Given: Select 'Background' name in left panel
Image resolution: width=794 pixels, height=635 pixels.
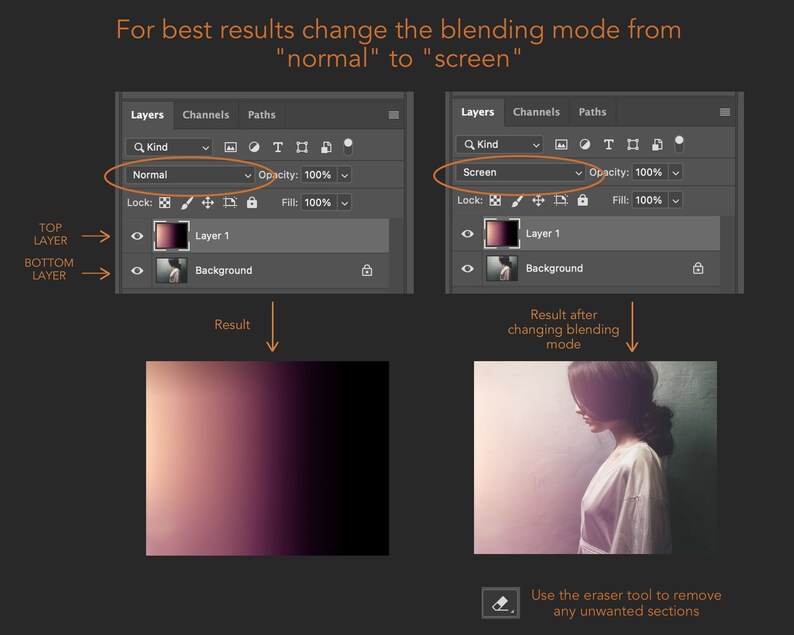Looking at the screenshot, I should (x=224, y=270).
